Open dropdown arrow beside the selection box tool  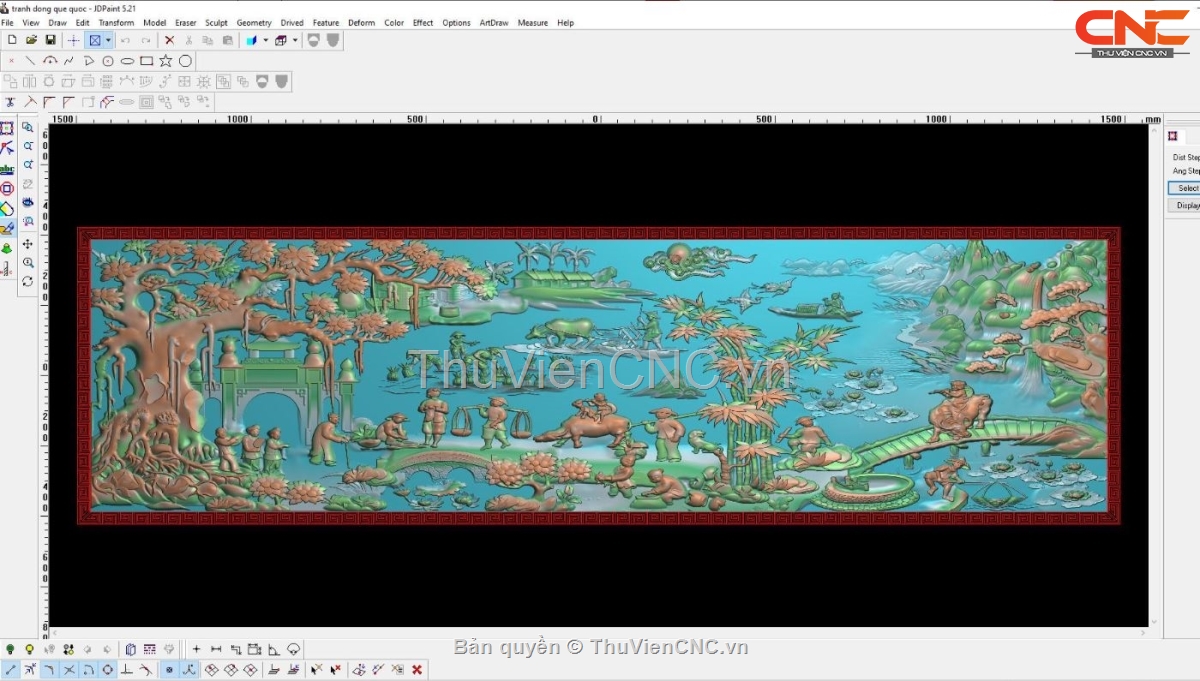tap(108, 40)
